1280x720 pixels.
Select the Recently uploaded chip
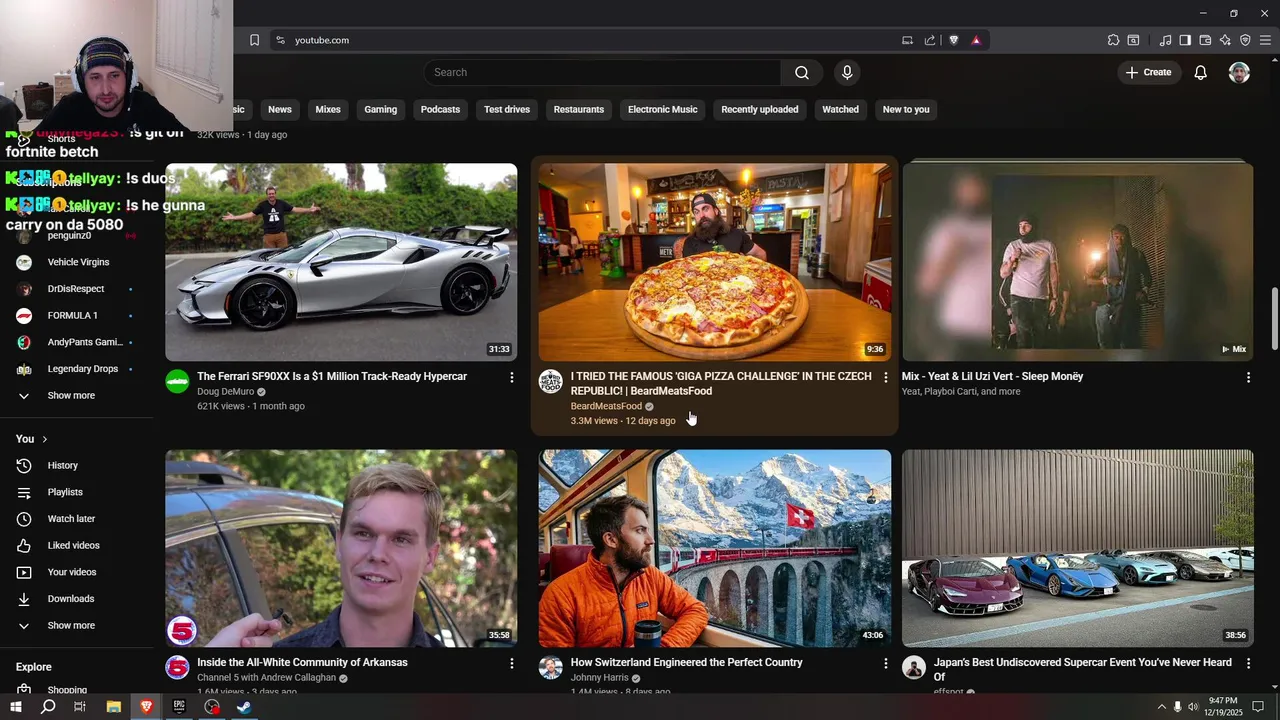tap(760, 109)
